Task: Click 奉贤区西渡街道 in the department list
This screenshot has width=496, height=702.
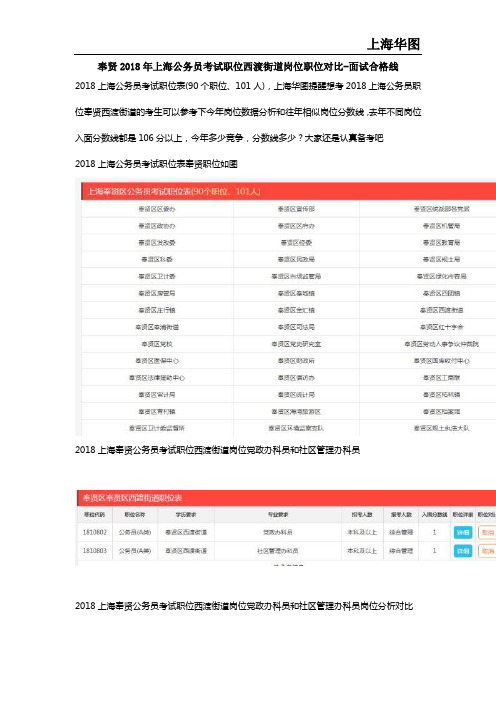Action: pos(441,310)
